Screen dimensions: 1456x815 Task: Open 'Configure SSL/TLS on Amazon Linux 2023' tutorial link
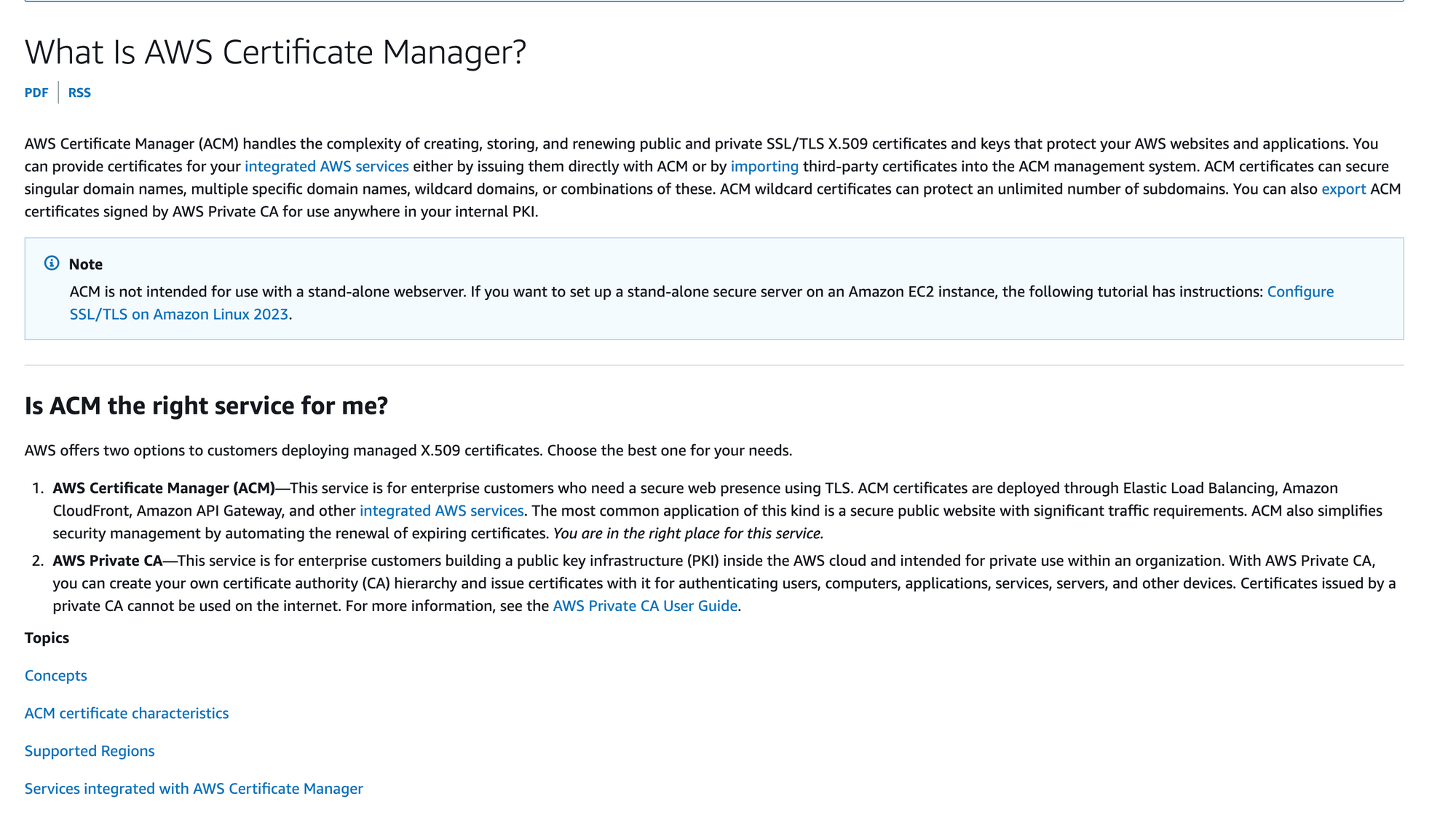[178, 314]
